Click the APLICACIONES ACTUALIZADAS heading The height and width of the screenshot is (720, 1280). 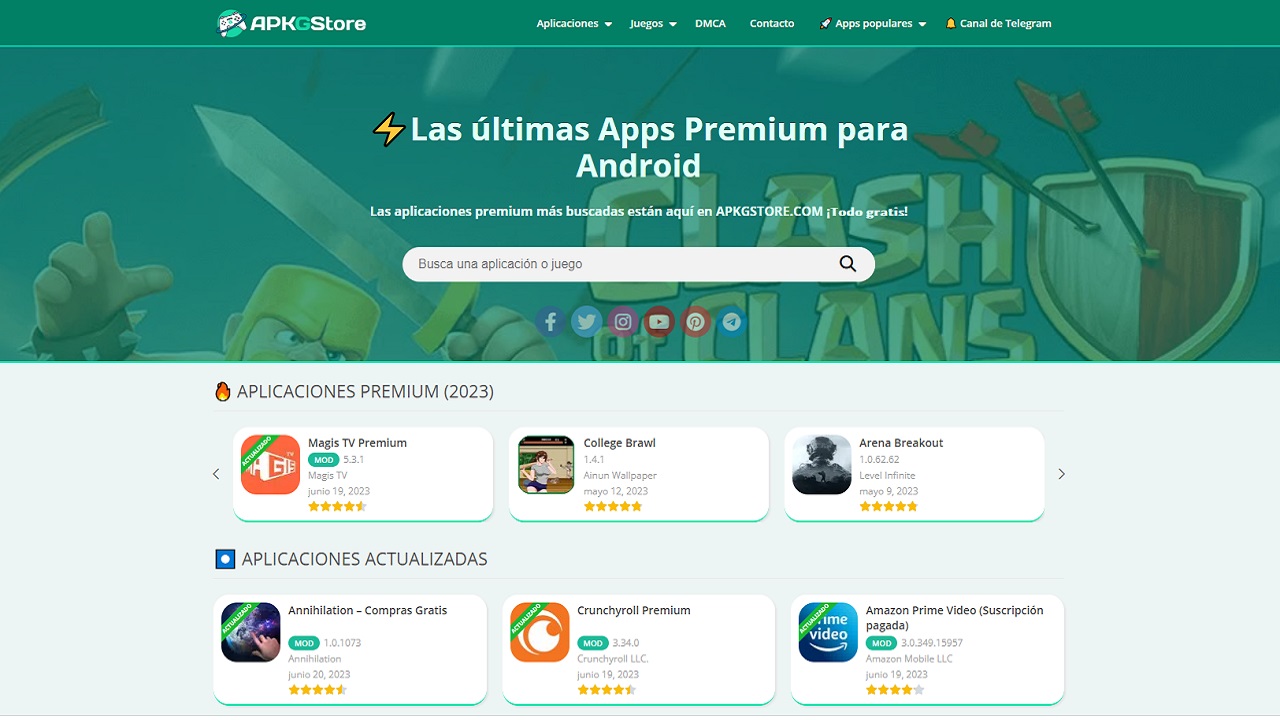364,559
